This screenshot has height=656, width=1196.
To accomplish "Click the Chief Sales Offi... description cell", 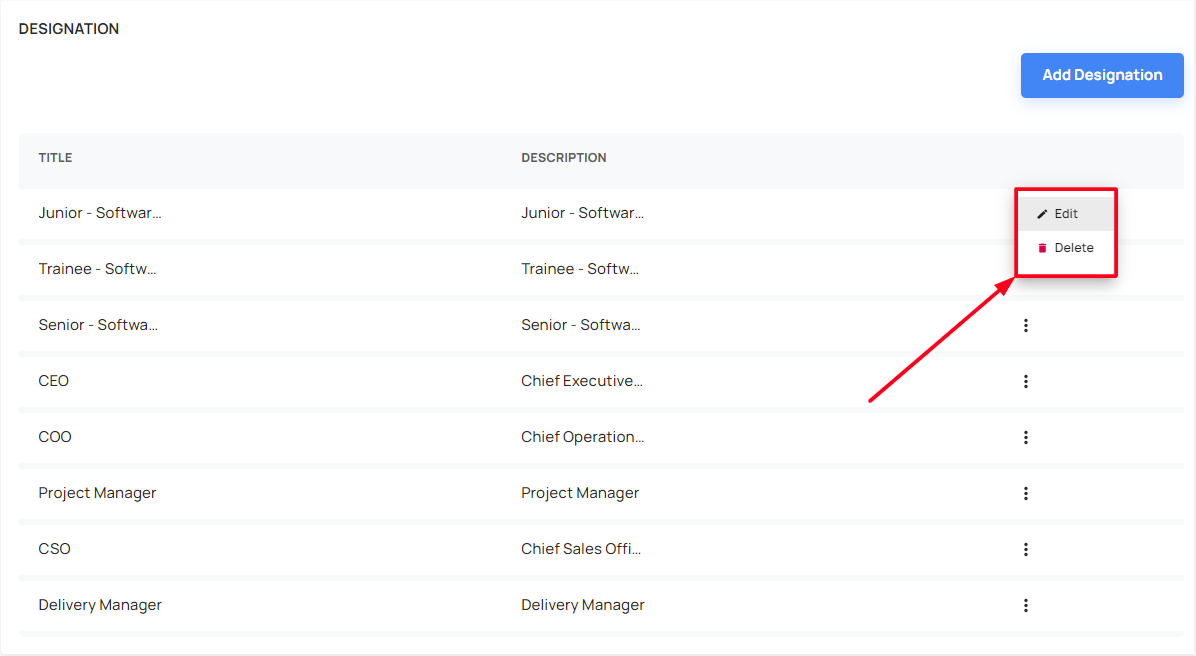I will coord(581,548).
